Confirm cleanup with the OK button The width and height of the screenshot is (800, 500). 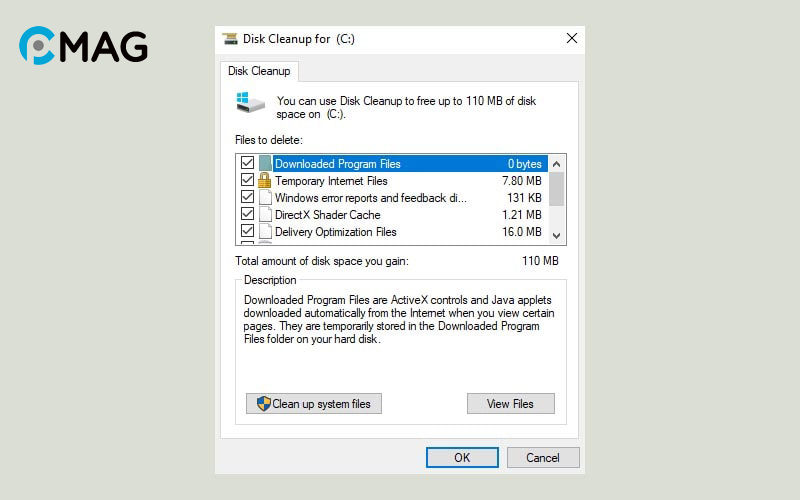click(x=462, y=458)
